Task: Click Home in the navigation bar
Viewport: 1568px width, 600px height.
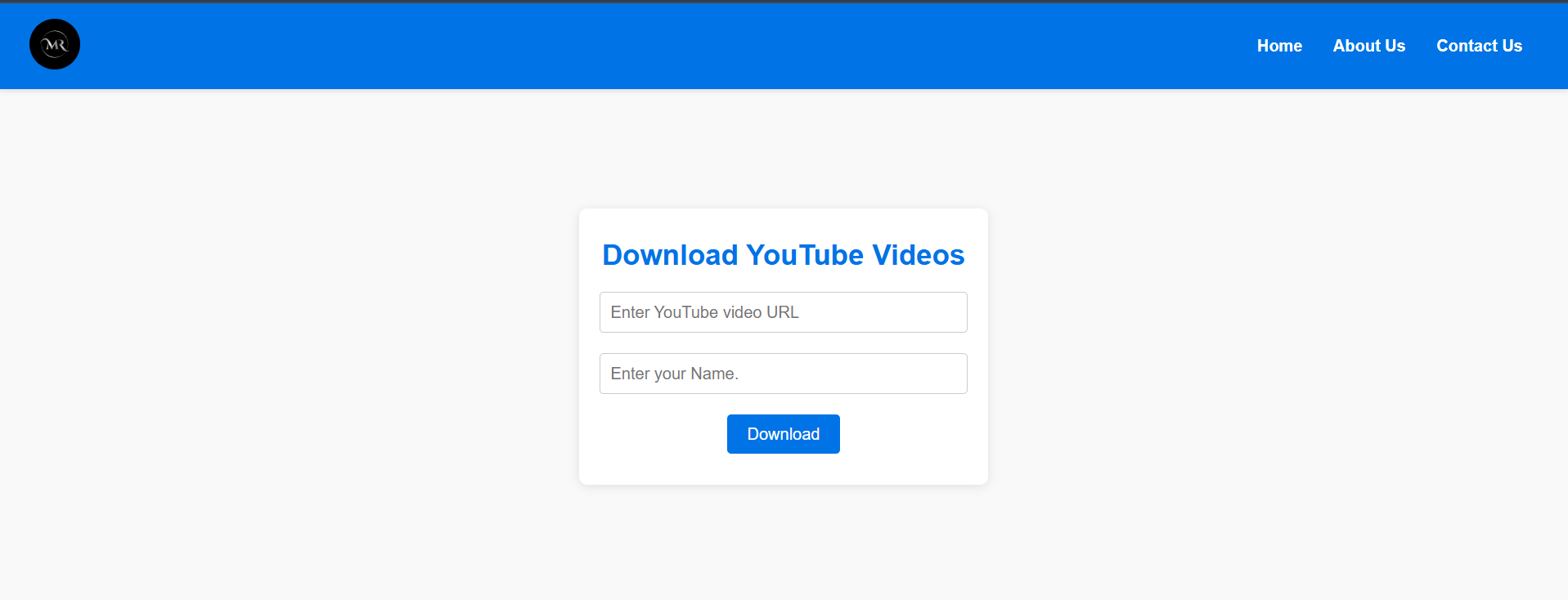Action: point(1279,46)
